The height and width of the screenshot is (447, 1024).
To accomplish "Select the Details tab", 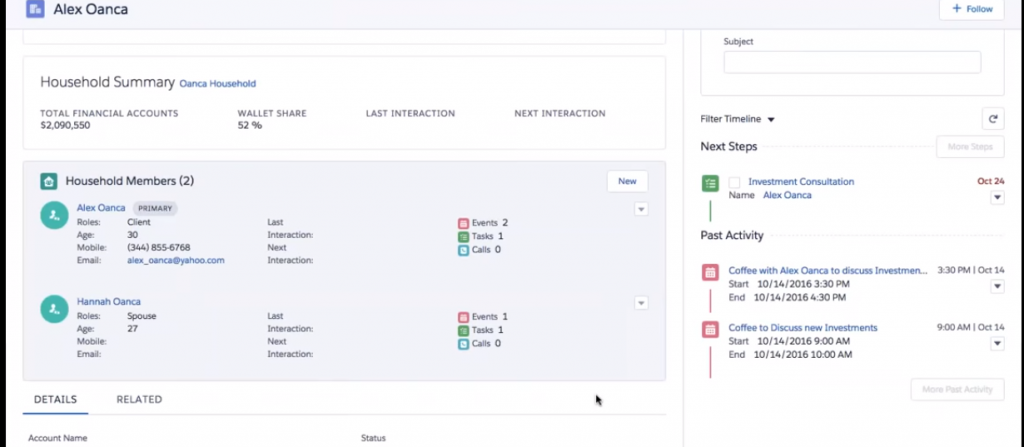I will 56,399.
